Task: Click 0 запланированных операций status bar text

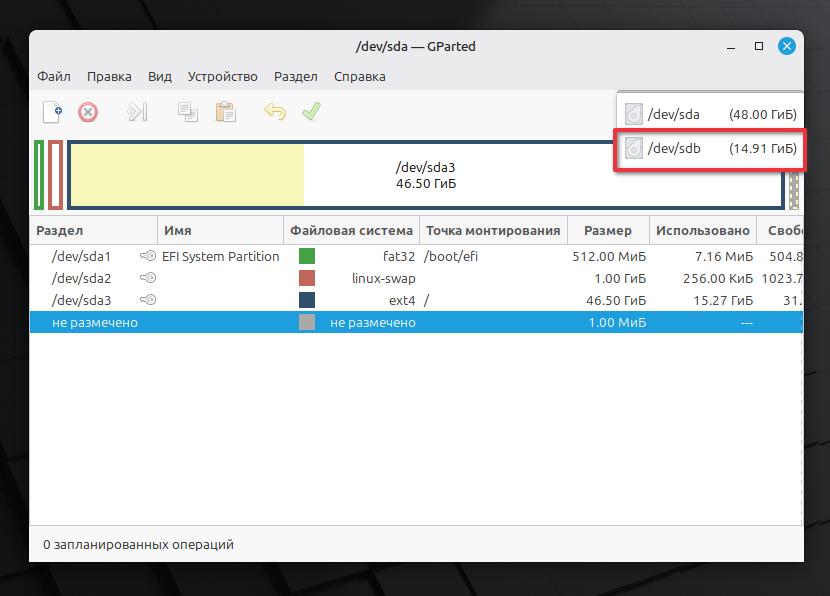Action: pos(138,544)
